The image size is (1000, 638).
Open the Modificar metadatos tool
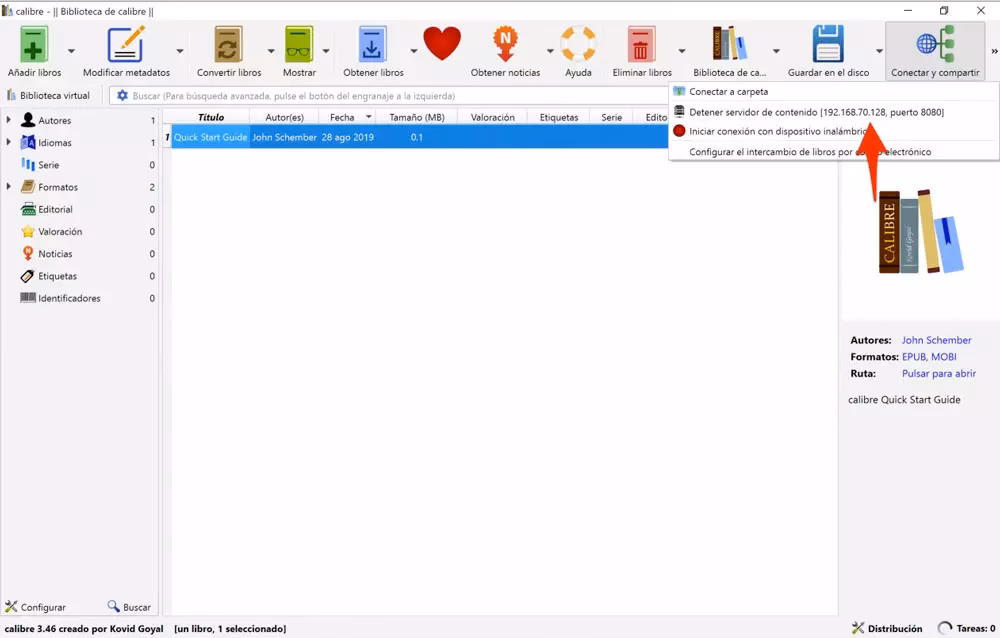126,46
